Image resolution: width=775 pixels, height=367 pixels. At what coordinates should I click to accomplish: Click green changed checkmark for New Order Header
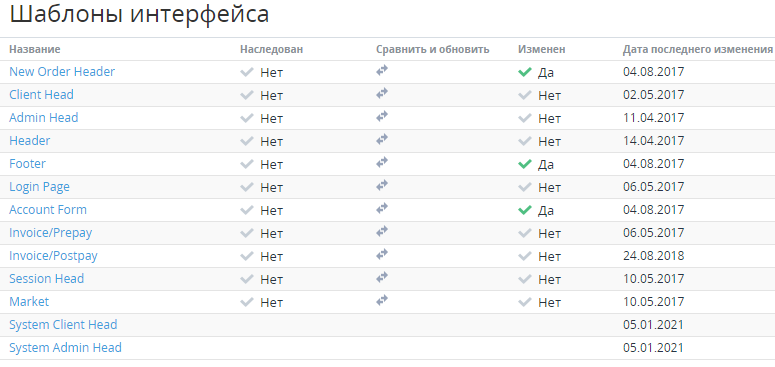tap(524, 73)
